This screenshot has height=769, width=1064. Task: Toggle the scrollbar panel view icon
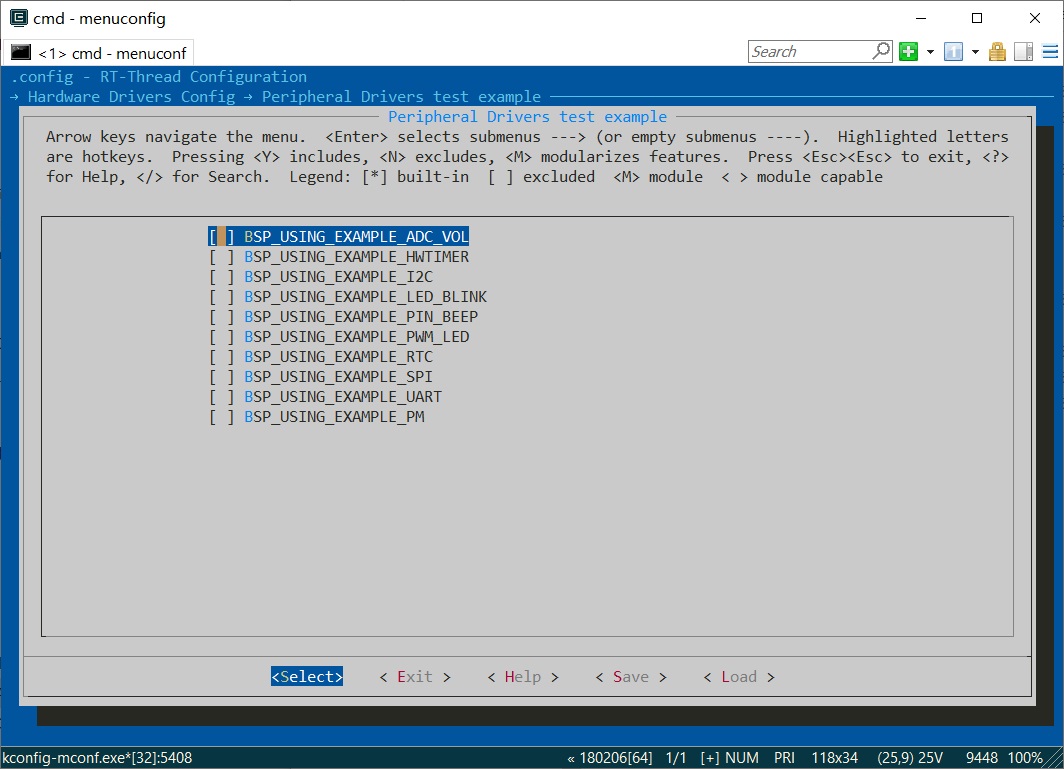point(1023,52)
